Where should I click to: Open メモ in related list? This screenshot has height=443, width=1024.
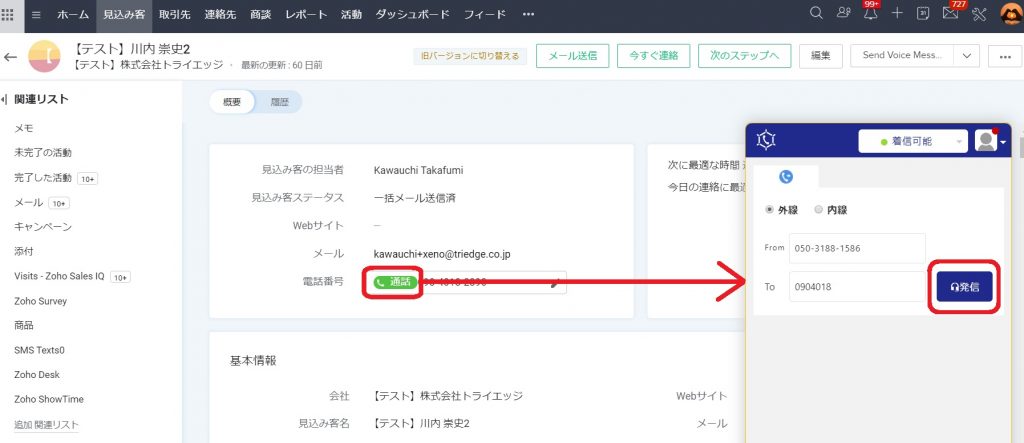click(24, 128)
